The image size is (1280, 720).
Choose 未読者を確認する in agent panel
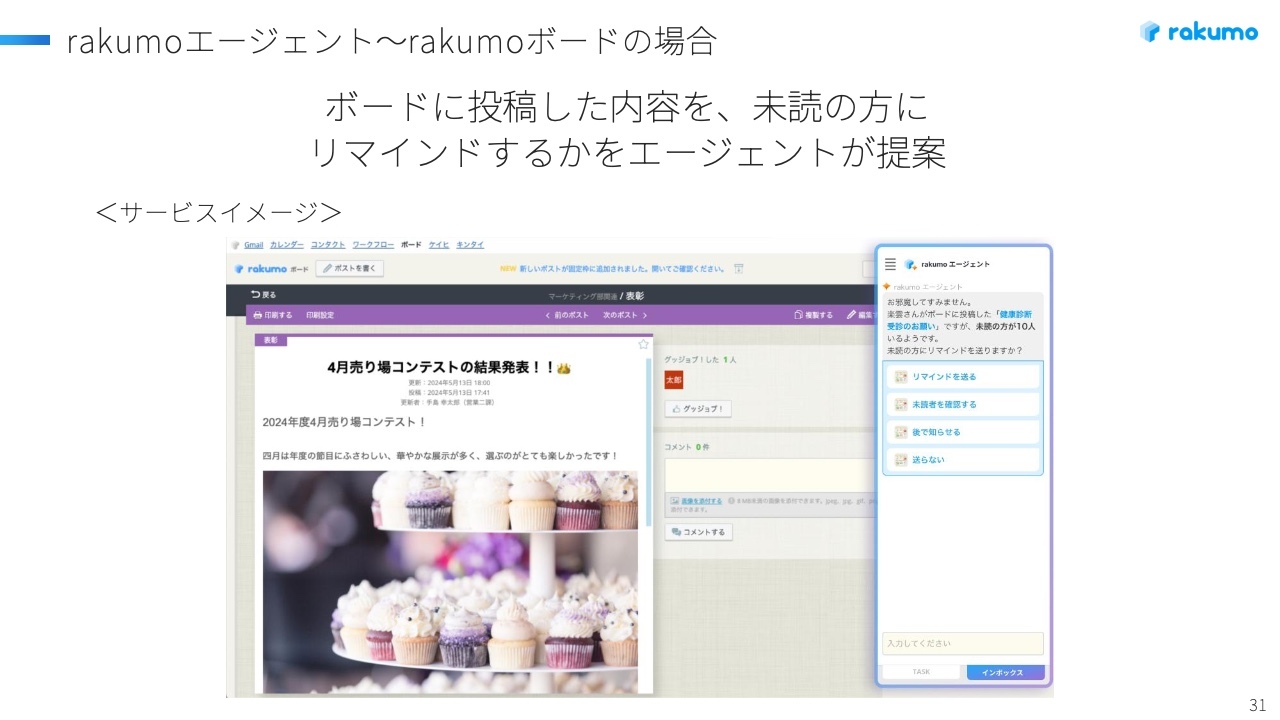pos(963,404)
